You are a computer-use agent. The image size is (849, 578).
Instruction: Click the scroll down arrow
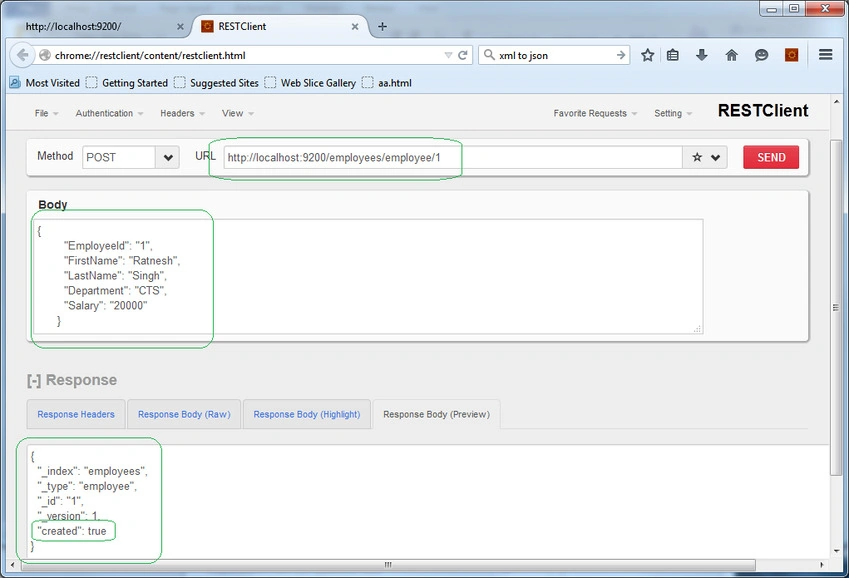tap(837, 551)
